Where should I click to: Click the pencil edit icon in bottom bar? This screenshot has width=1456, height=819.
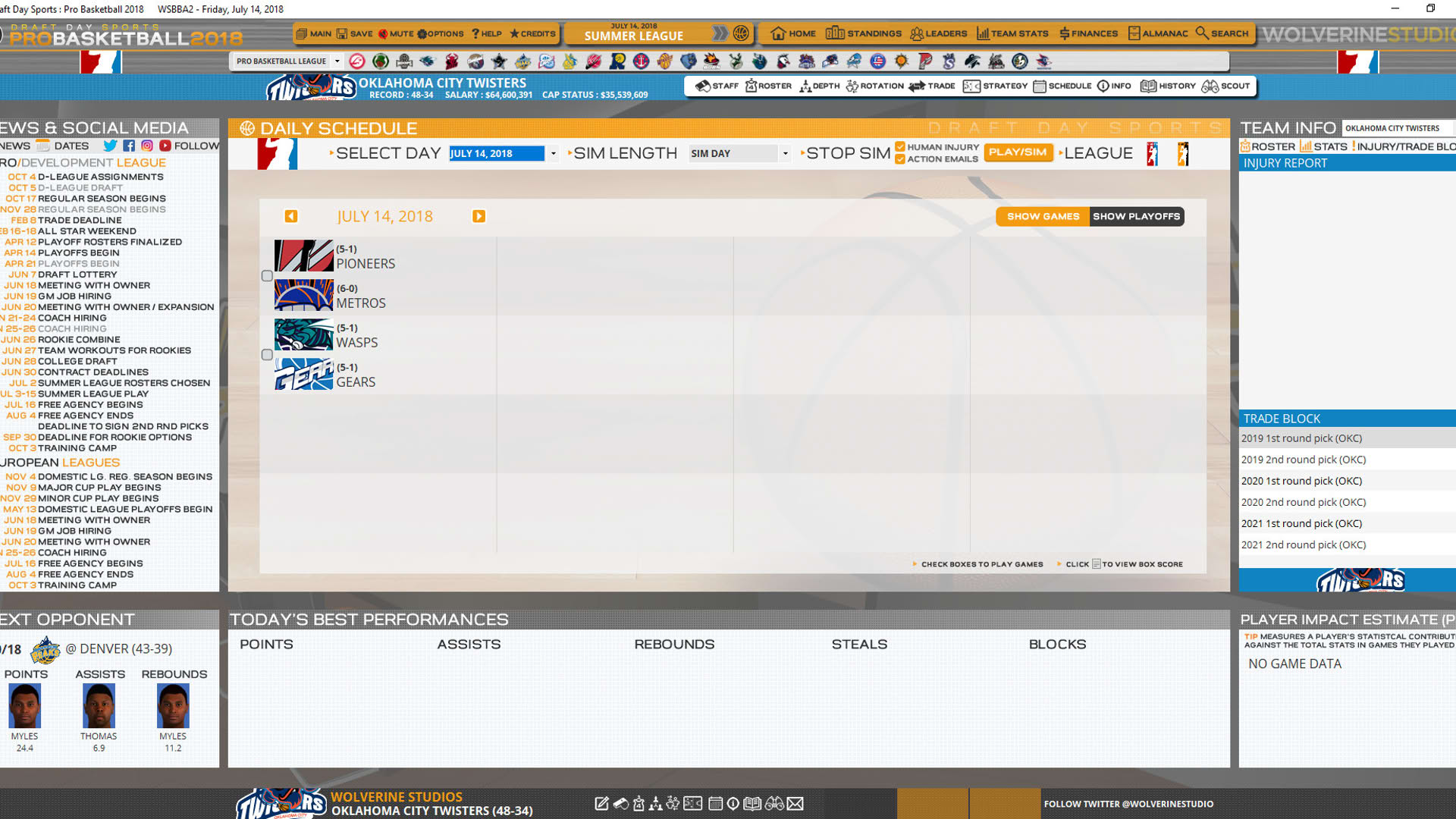(601, 803)
